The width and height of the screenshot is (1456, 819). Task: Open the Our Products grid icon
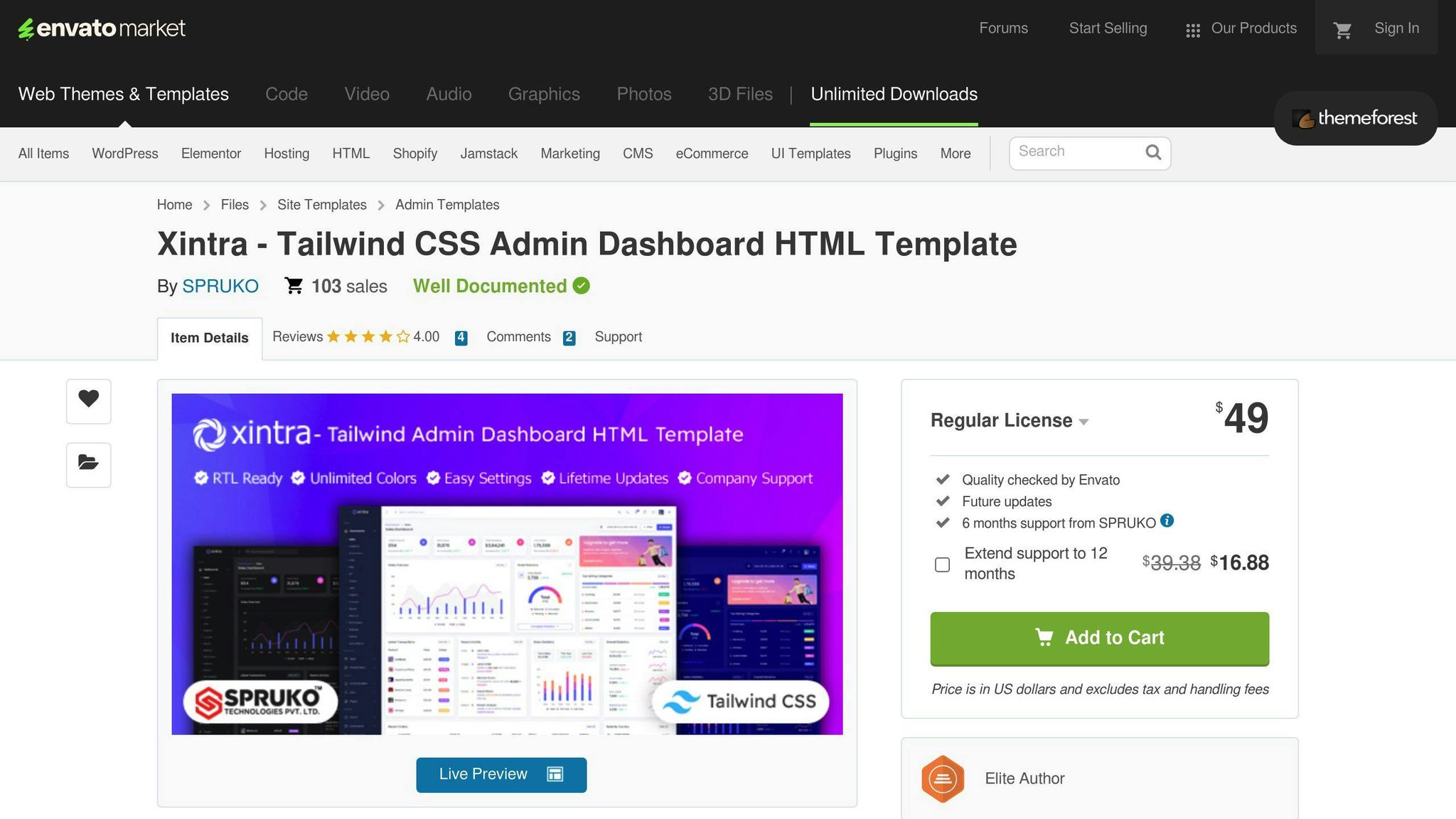[x=1193, y=31]
